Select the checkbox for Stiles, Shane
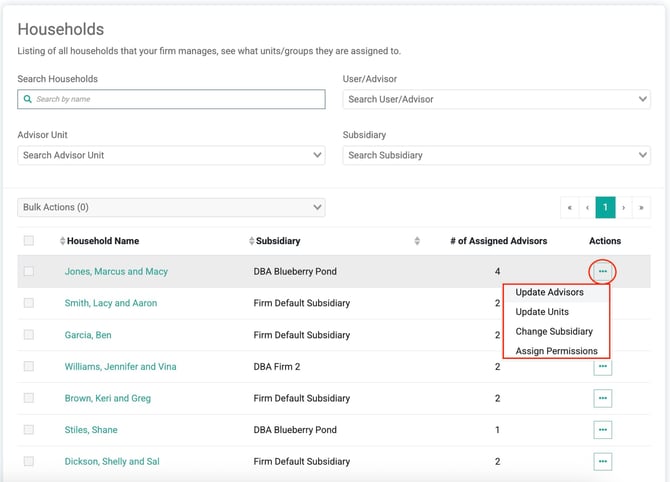This screenshot has height=482, width=670. 28,430
